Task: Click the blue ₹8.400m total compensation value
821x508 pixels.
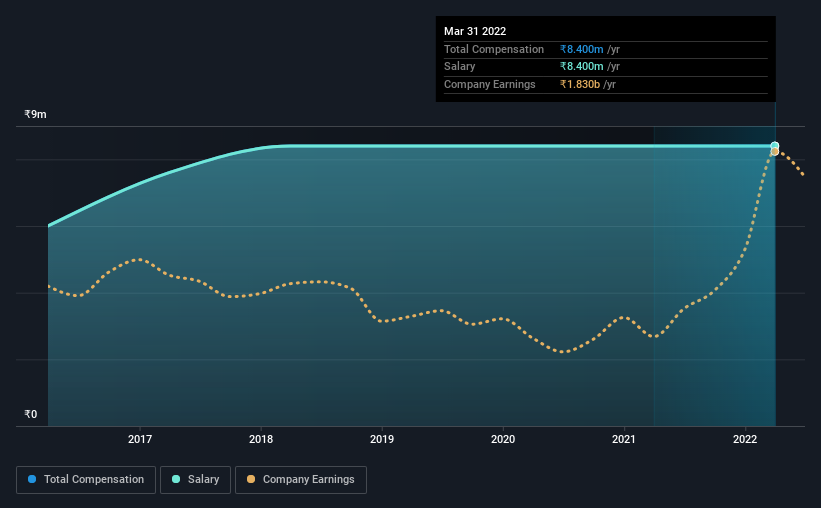Action: [581, 49]
